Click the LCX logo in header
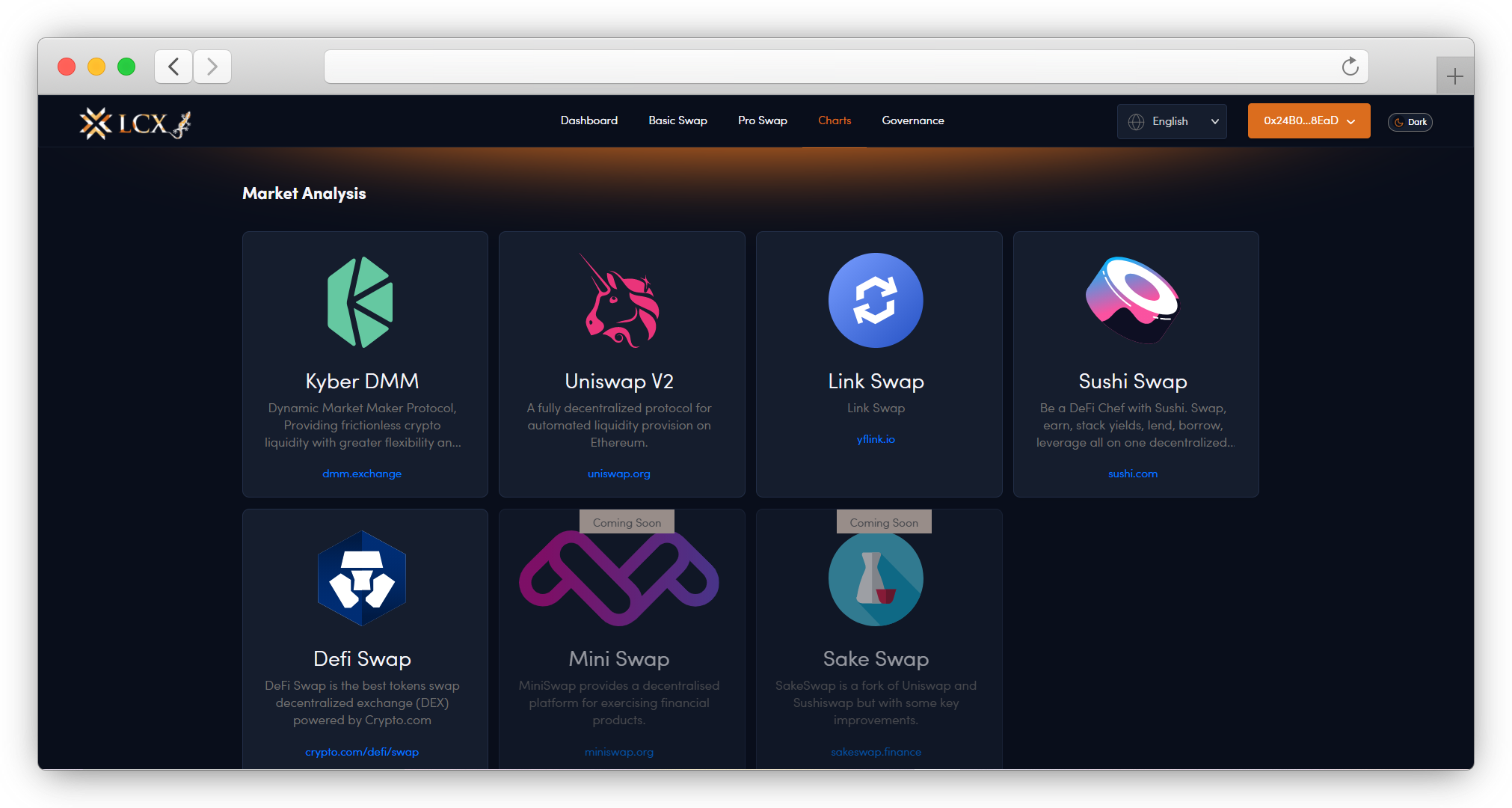1512x808 pixels. pos(135,123)
